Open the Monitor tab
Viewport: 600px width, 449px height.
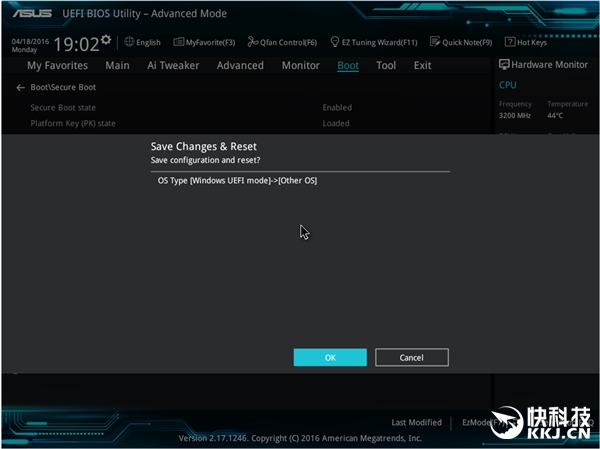(300, 66)
